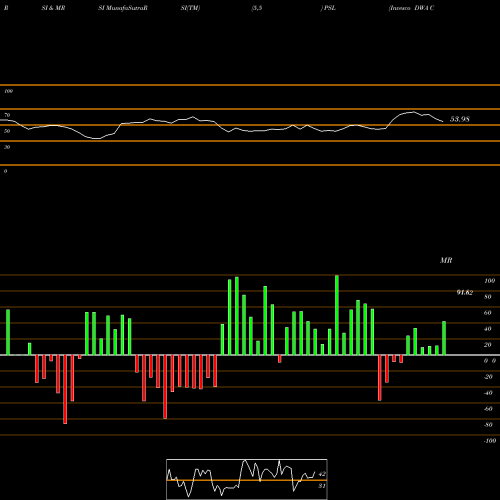Click the 80 label on the MR axis
This screenshot has width=500, height=500.
[488, 297]
